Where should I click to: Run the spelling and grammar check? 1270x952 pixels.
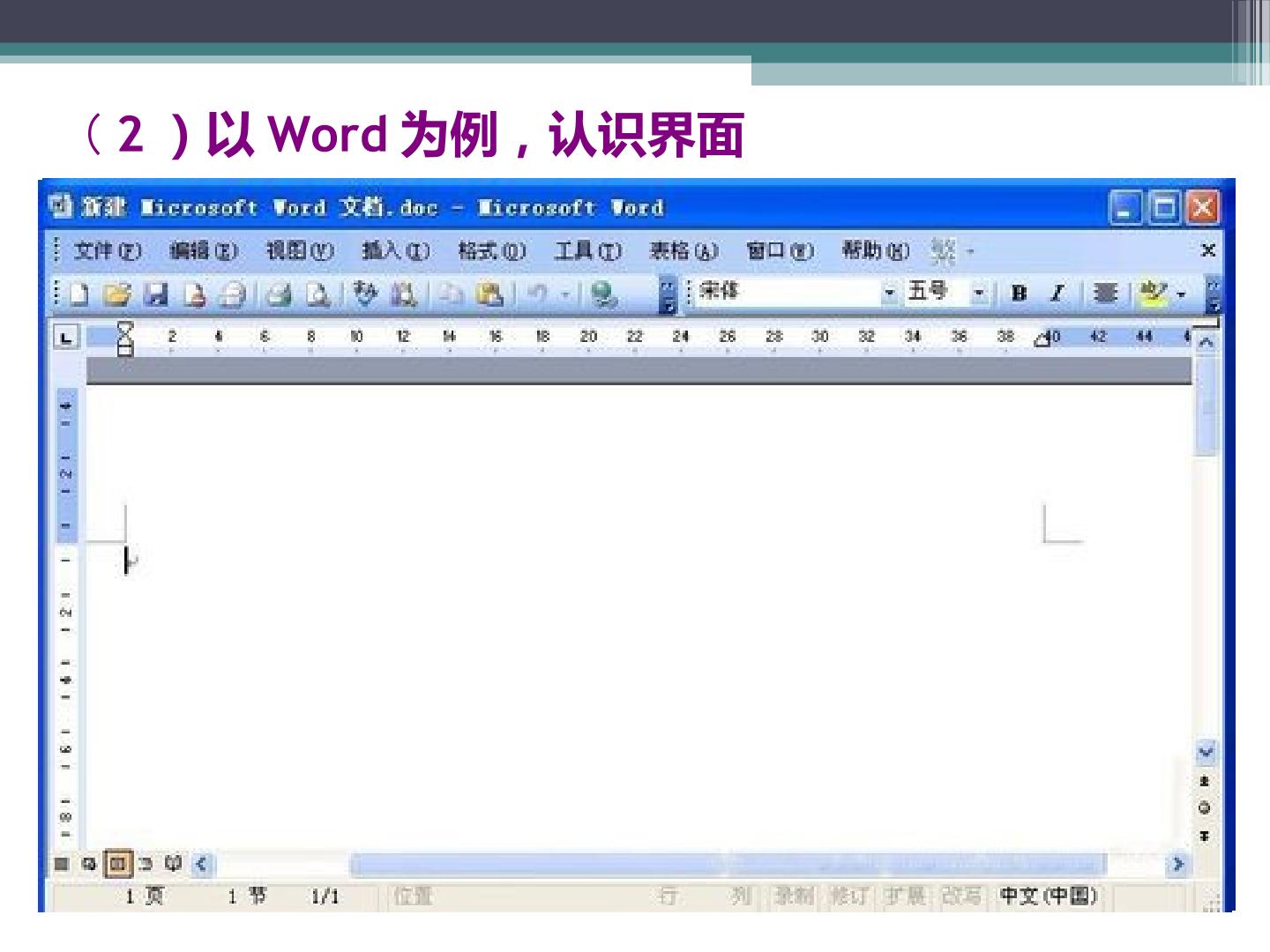pos(363,294)
